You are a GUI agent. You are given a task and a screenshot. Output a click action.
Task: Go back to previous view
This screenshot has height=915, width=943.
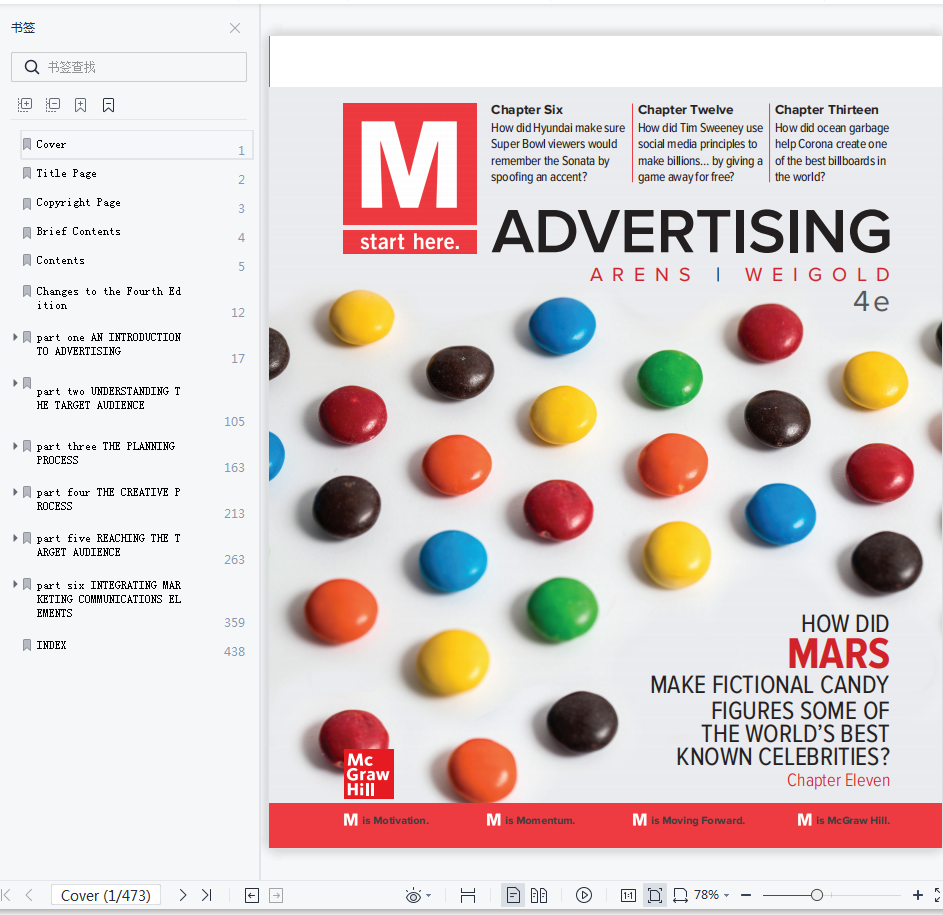[252, 895]
